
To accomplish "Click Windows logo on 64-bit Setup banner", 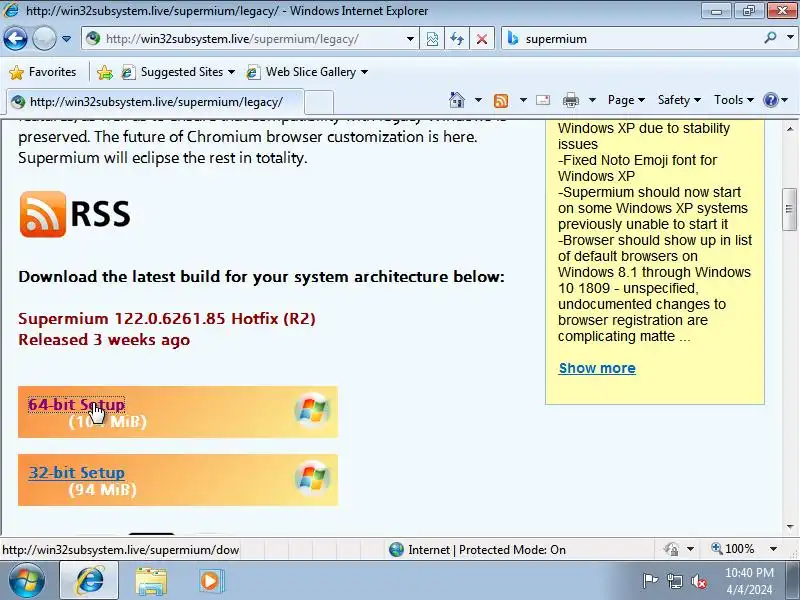I will 312,411.
